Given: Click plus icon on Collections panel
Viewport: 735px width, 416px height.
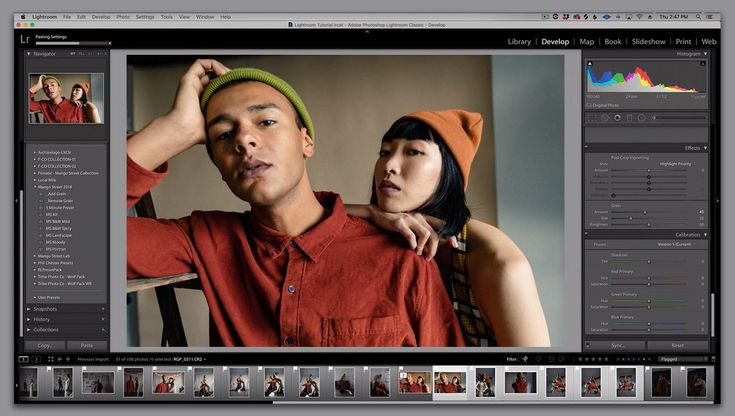Looking at the screenshot, I should [x=103, y=330].
